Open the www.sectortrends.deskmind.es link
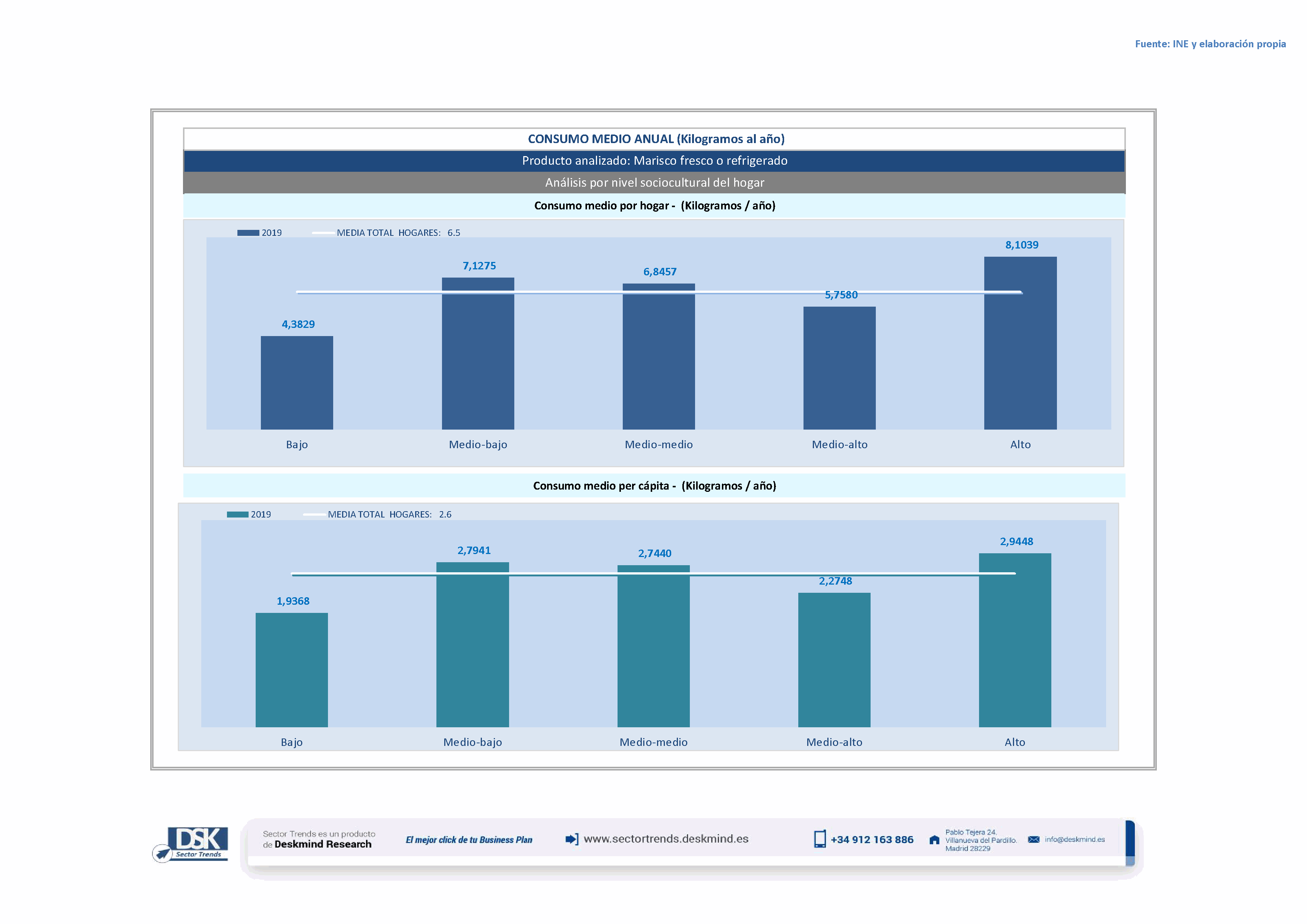Viewport: 1307px width, 924px height. point(666,839)
